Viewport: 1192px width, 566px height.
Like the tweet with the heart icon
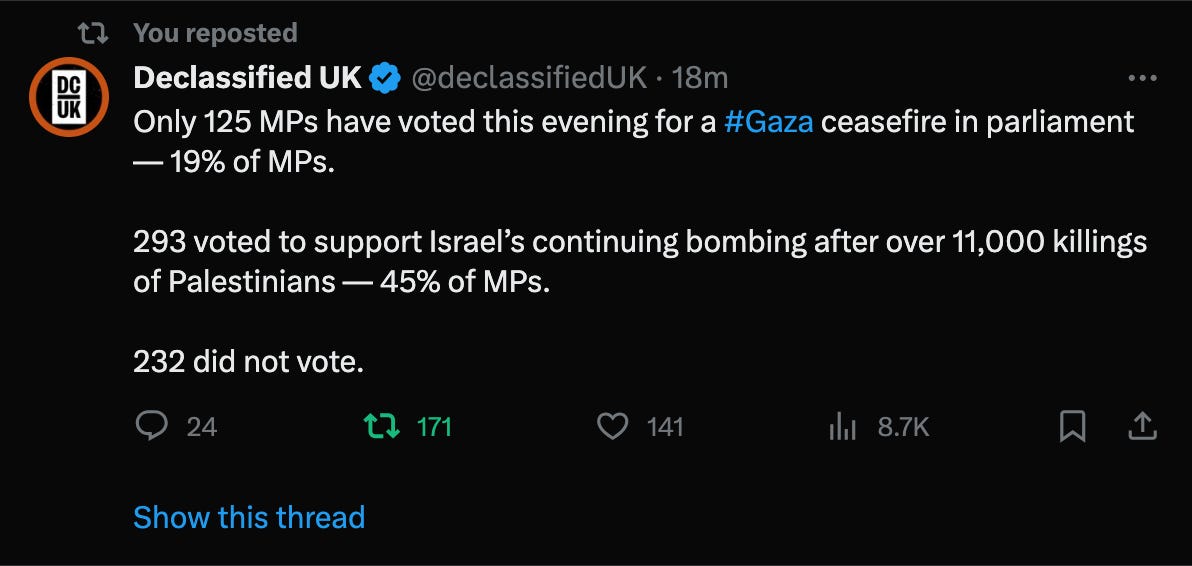tap(612, 426)
